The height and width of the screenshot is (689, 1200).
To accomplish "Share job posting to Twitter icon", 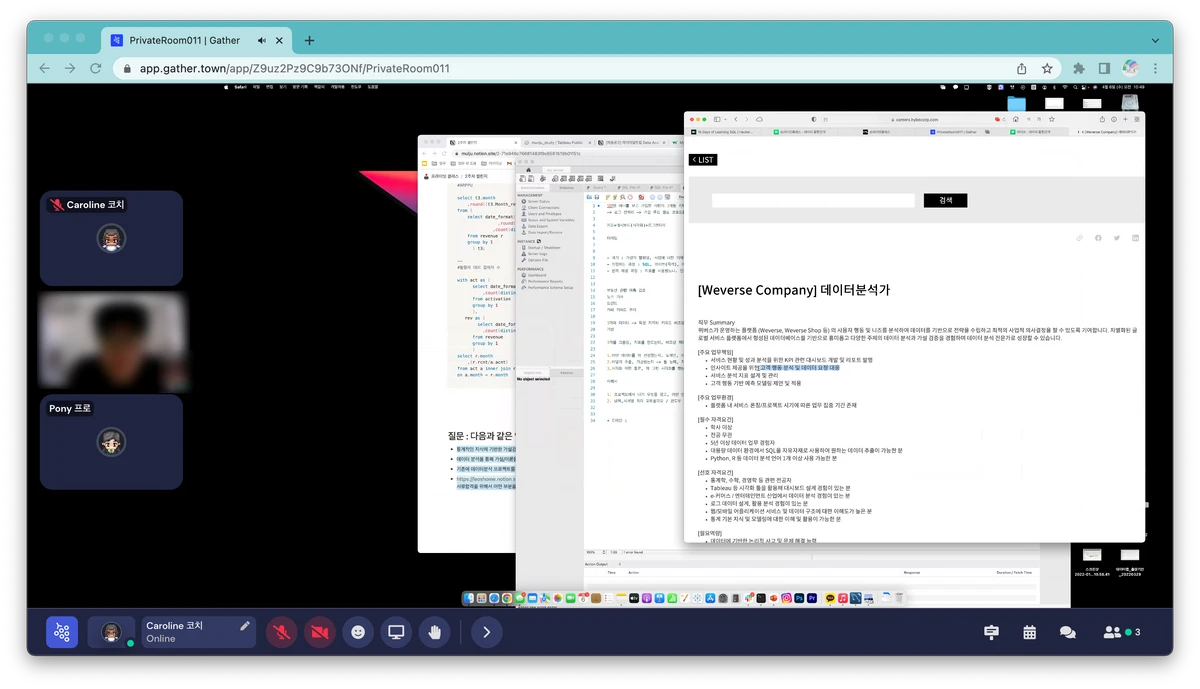I will coord(1117,238).
